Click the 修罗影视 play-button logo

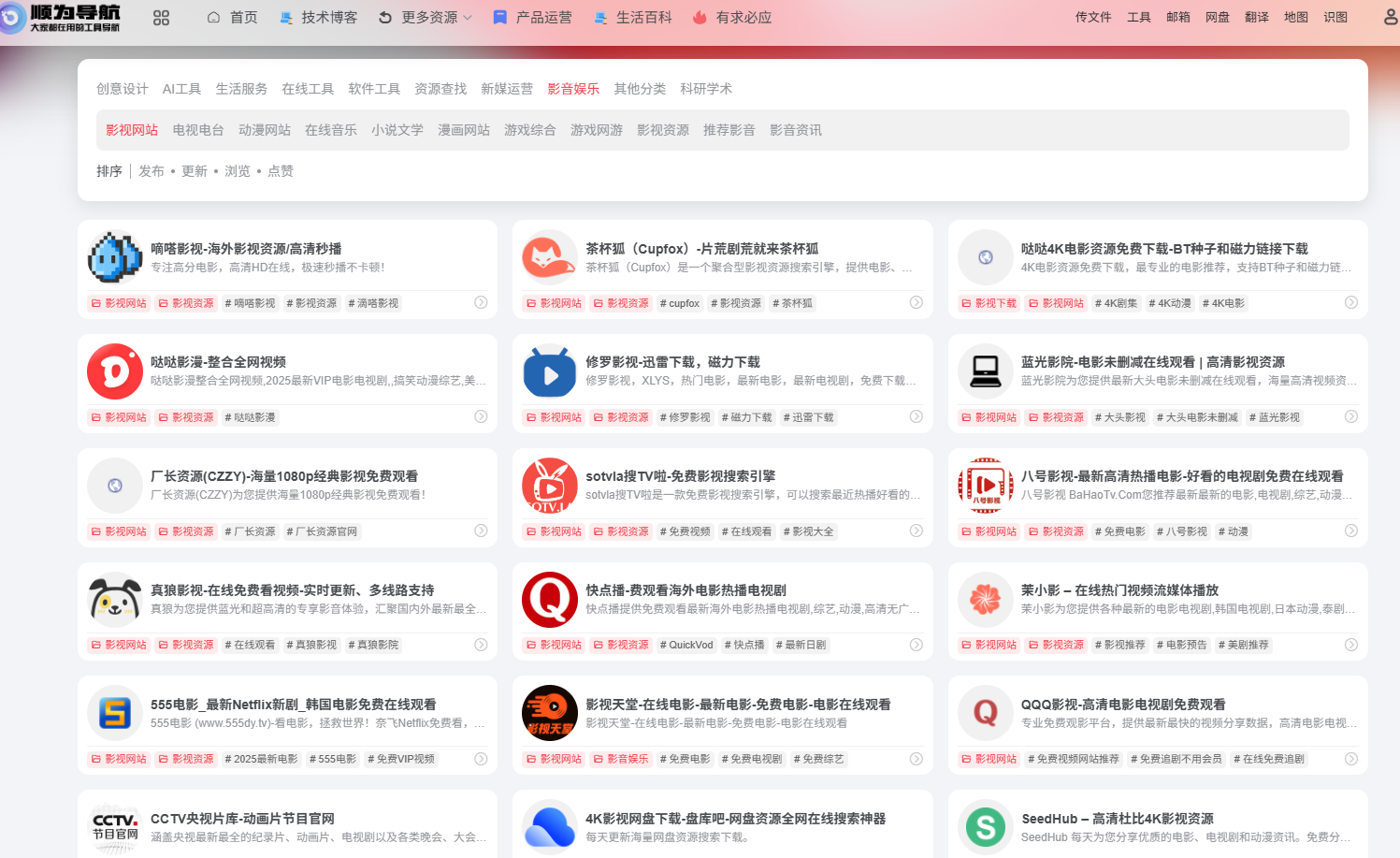(549, 371)
